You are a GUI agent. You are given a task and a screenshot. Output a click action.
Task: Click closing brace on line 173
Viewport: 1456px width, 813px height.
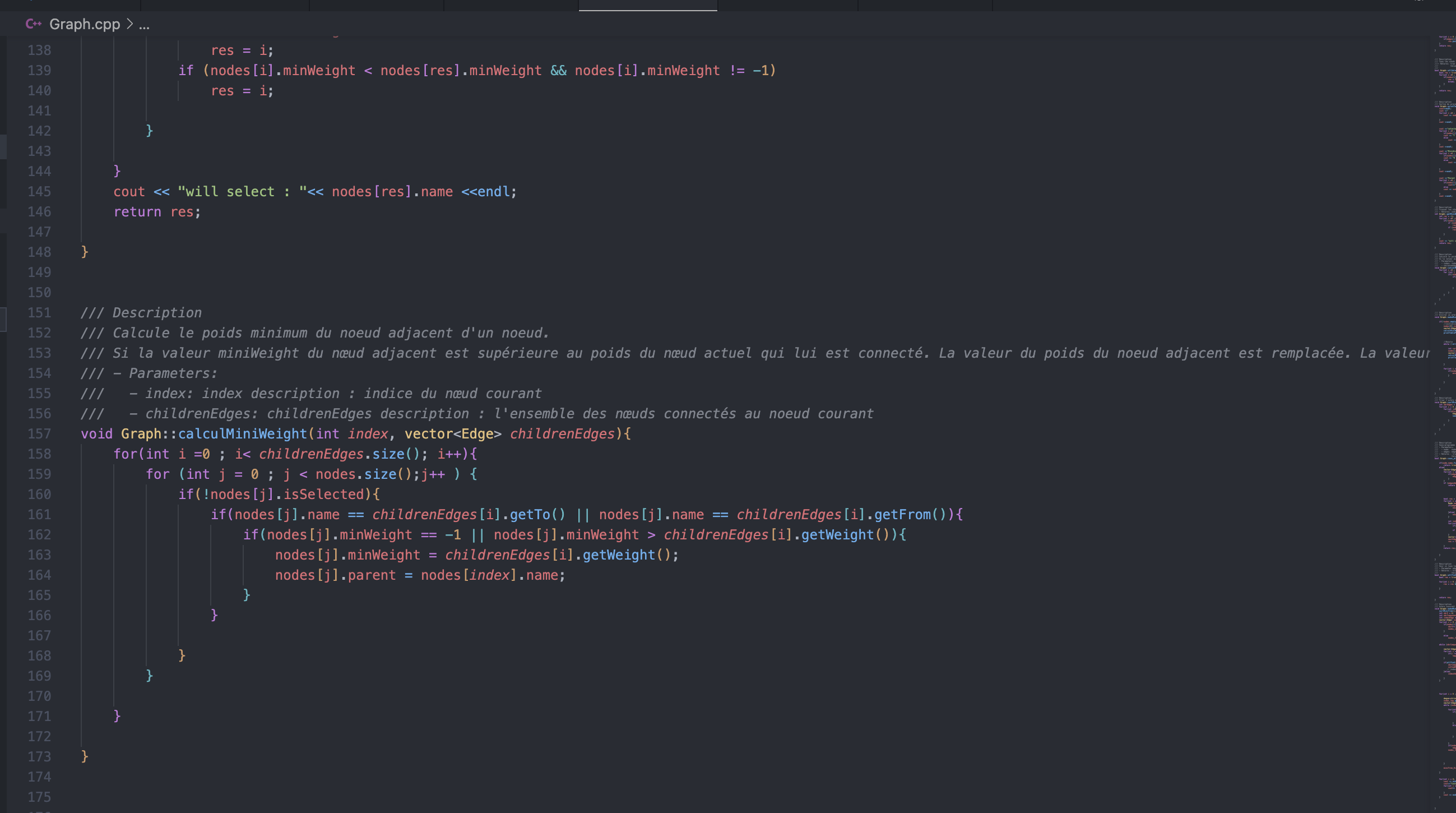(x=85, y=756)
